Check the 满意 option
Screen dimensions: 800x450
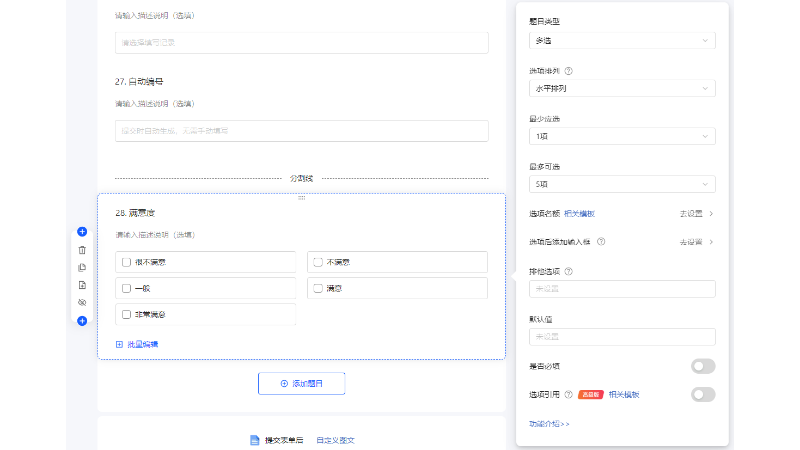pos(318,288)
